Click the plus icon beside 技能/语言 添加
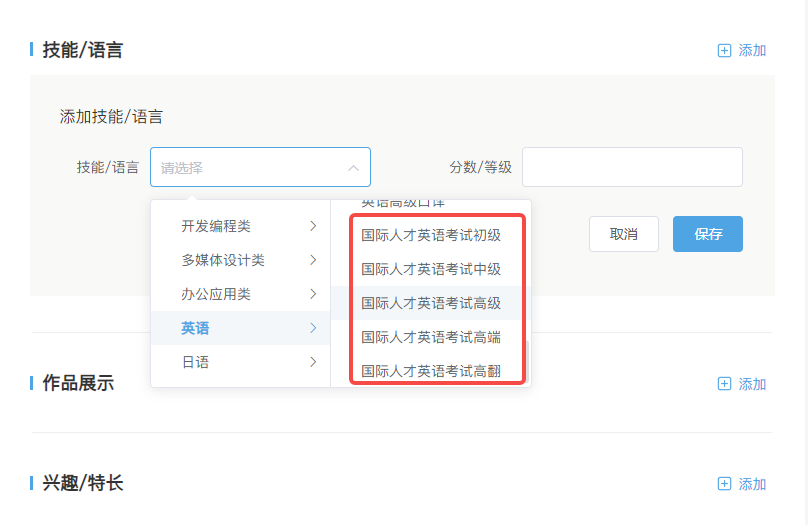 pyautogui.click(x=724, y=50)
